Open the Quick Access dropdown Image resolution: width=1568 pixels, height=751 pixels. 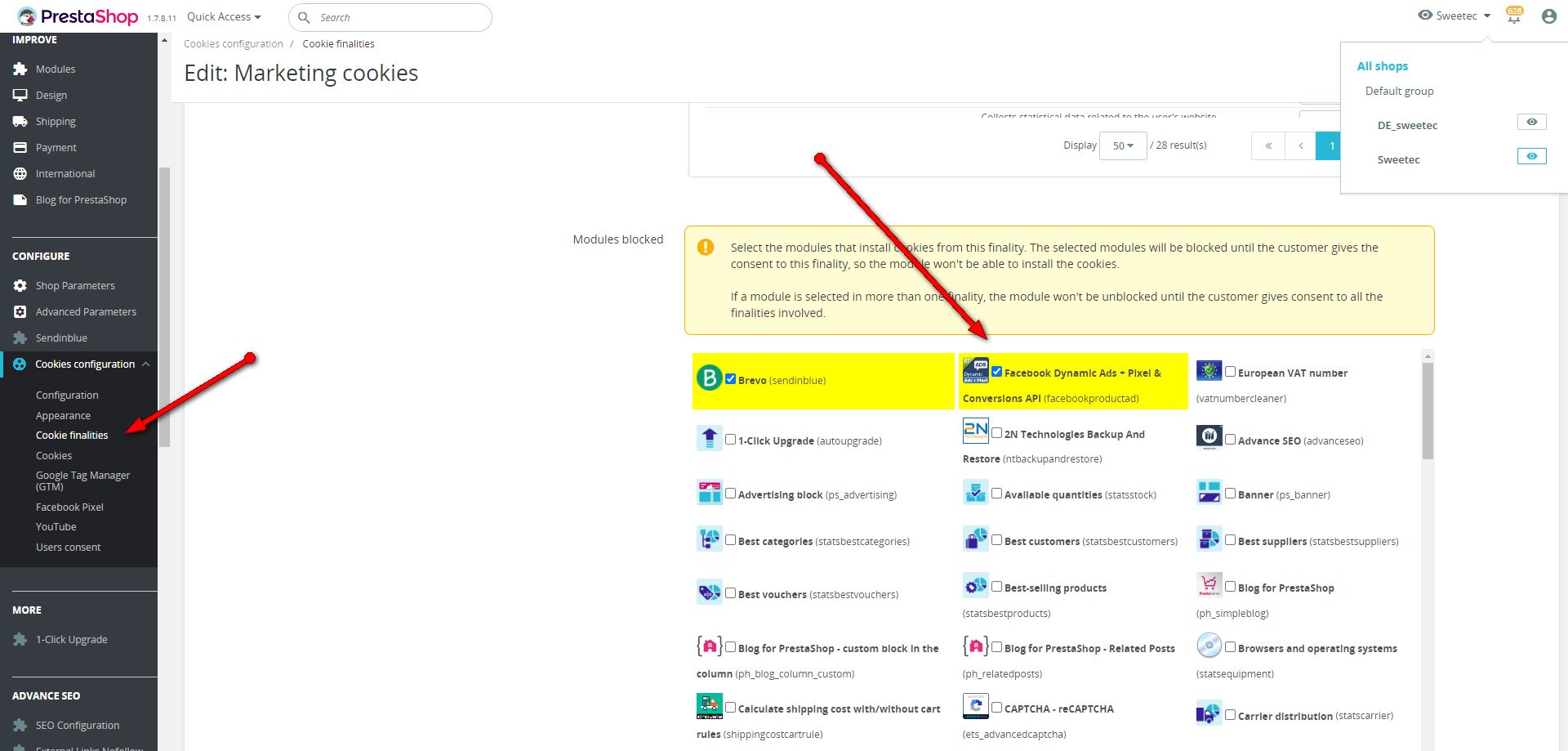[224, 17]
